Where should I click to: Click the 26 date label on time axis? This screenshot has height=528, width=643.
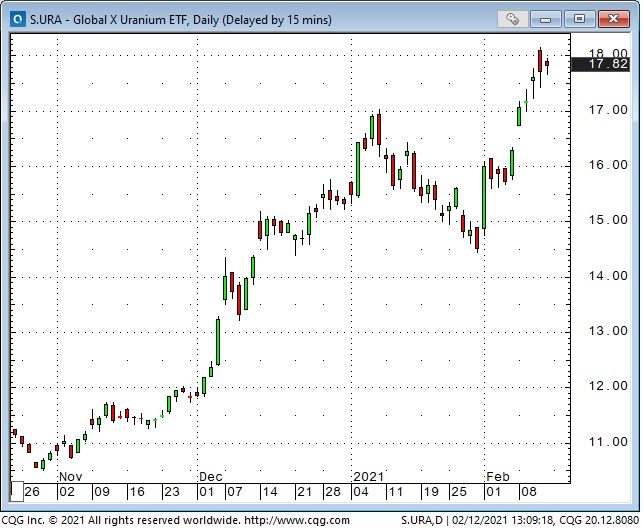[32, 492]
